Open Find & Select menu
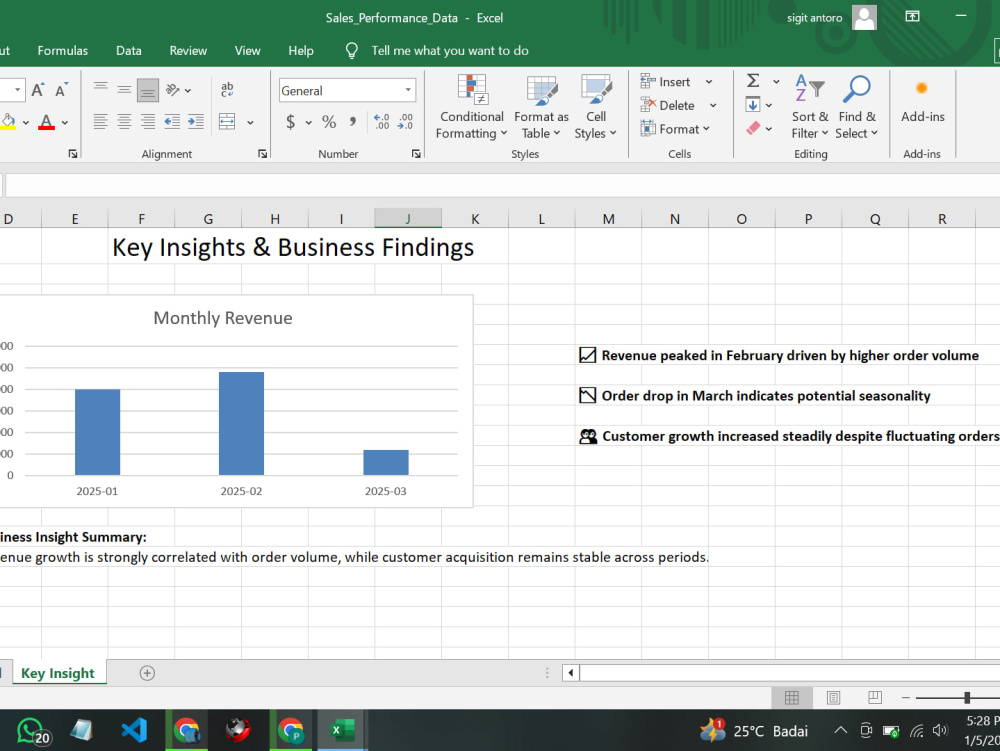This screenshot has height=751, width=1000. coord(857,106)
